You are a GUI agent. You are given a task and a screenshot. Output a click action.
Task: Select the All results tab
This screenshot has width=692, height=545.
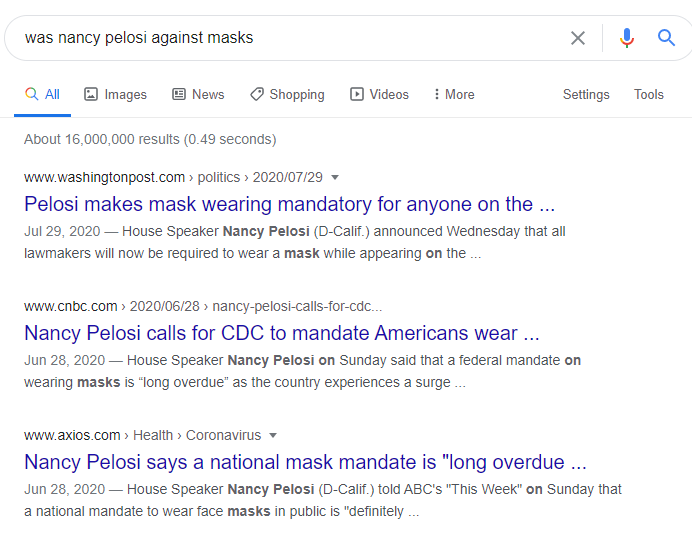click(42, 94)
